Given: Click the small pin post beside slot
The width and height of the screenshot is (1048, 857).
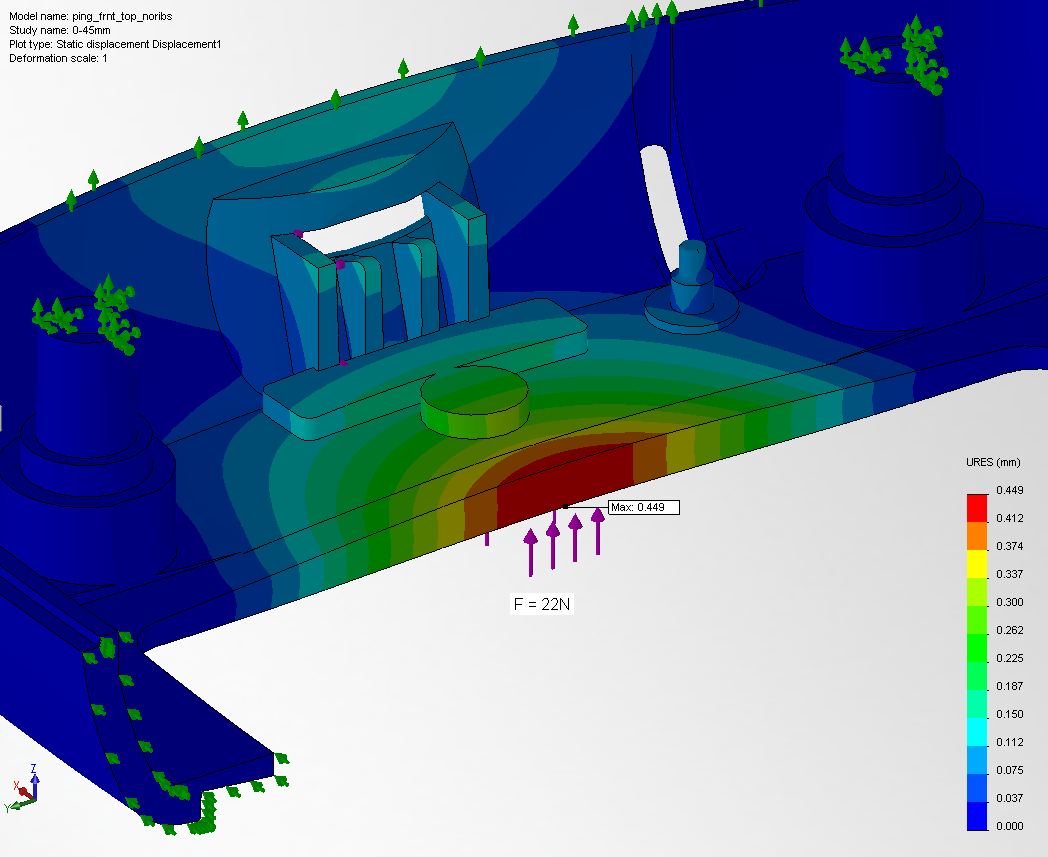Looking at the screenshot, I should (691, 270).
